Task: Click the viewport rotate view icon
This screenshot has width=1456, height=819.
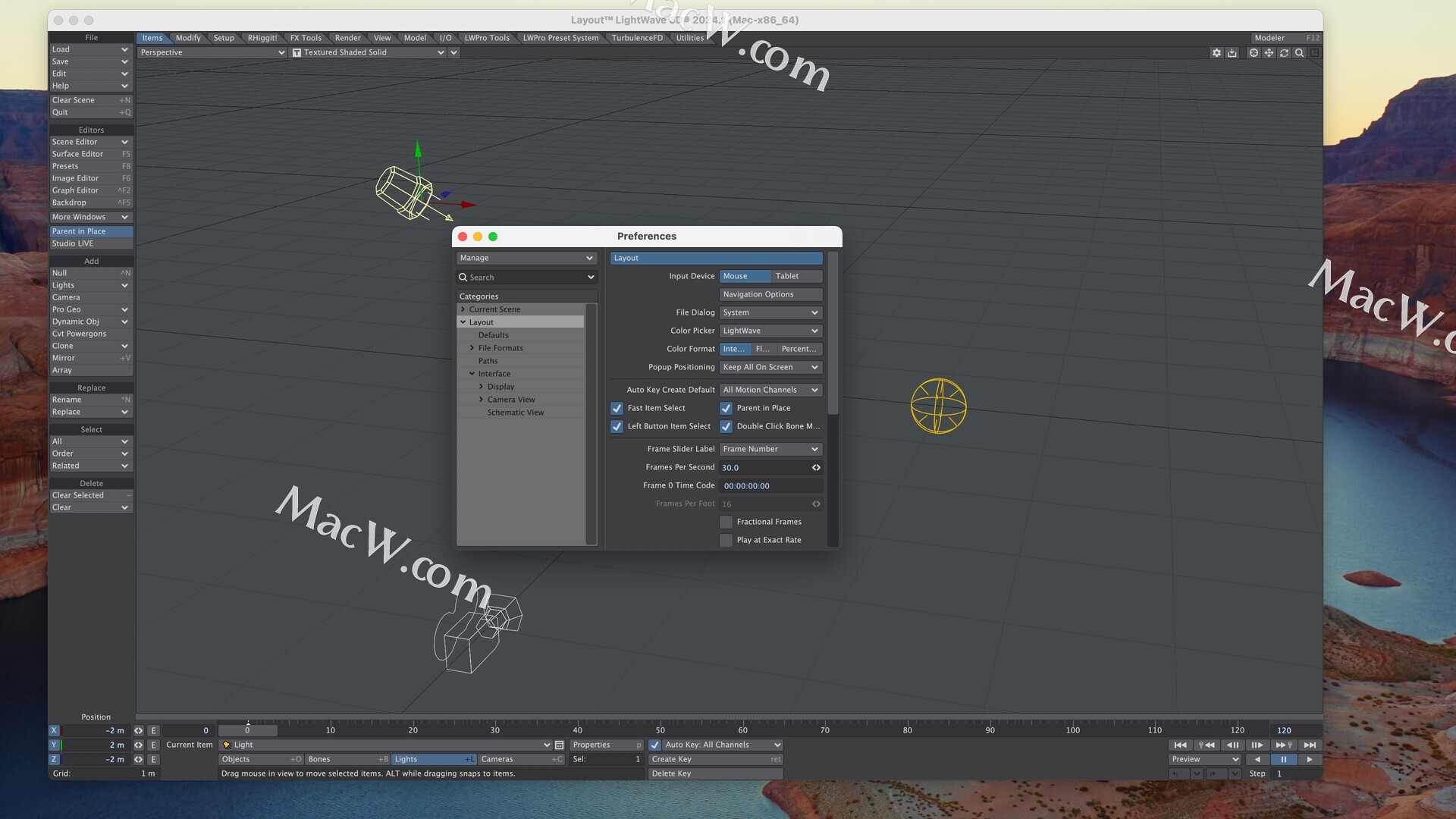Action: click(1284, 53)
